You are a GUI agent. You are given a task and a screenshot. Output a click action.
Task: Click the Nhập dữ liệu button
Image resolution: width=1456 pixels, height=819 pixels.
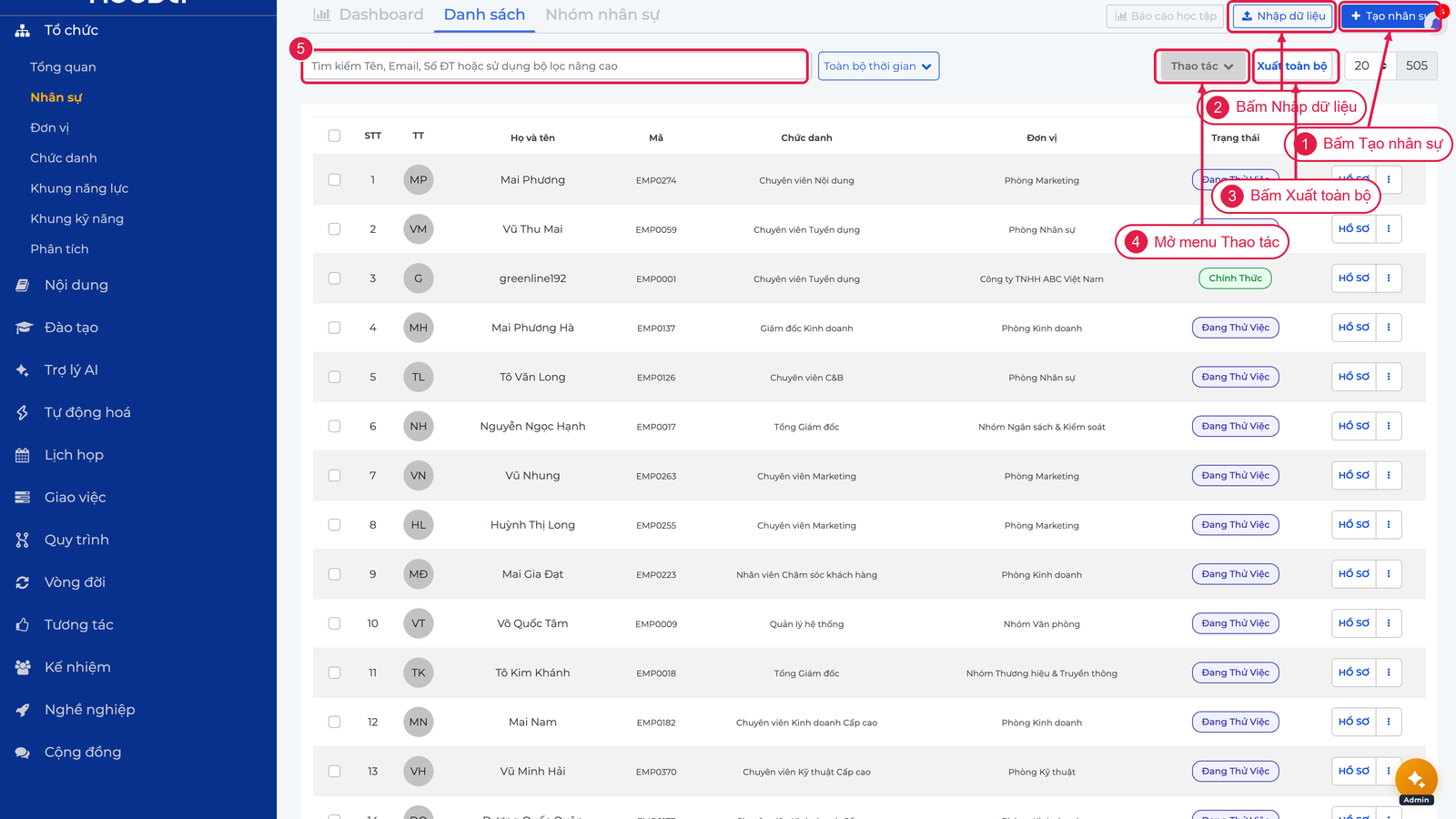[x=1282, y=16]
